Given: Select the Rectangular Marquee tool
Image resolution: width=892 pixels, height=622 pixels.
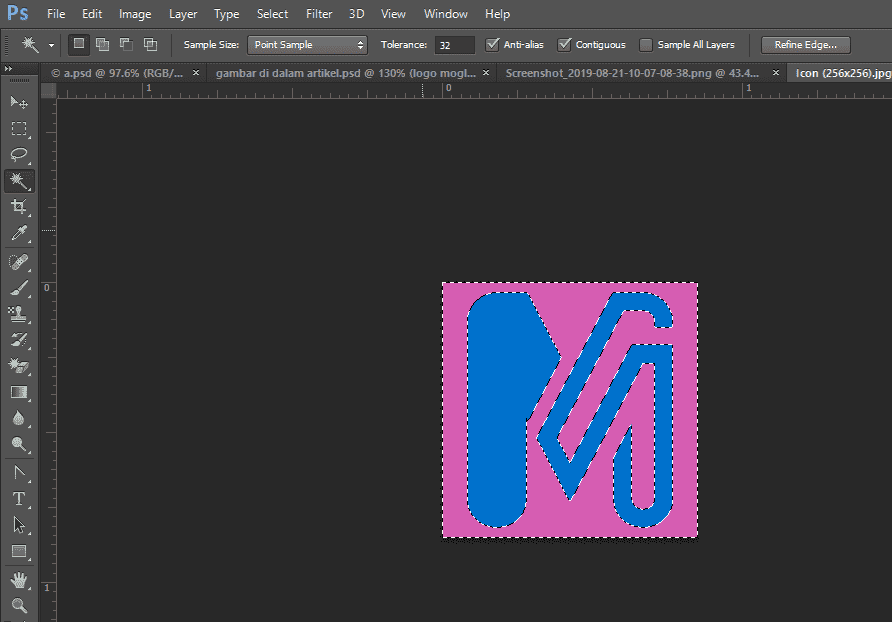Looking at the screenshot, I should coord(19,129).
